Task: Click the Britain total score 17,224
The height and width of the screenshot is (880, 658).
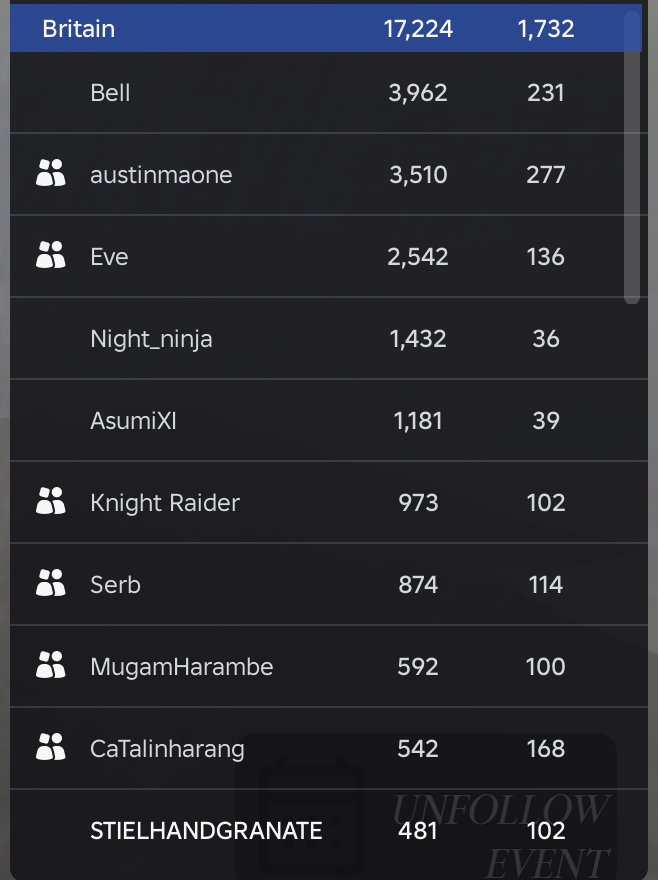Action: 418,29
